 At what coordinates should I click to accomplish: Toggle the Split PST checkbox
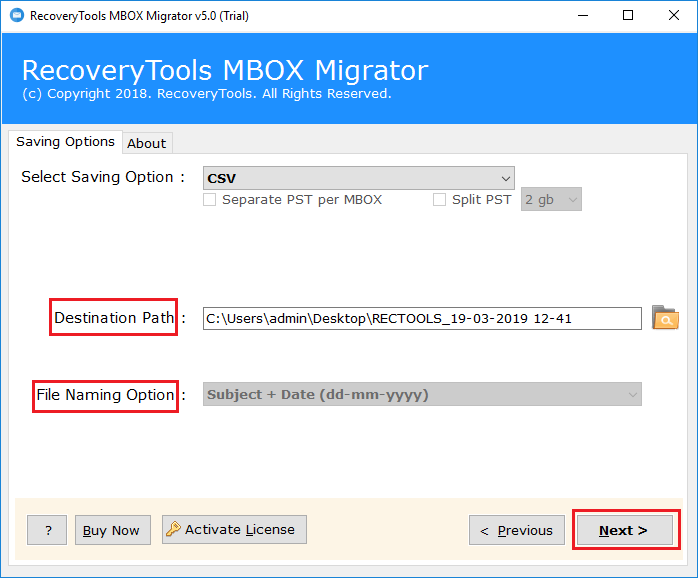tap(439, 199)
